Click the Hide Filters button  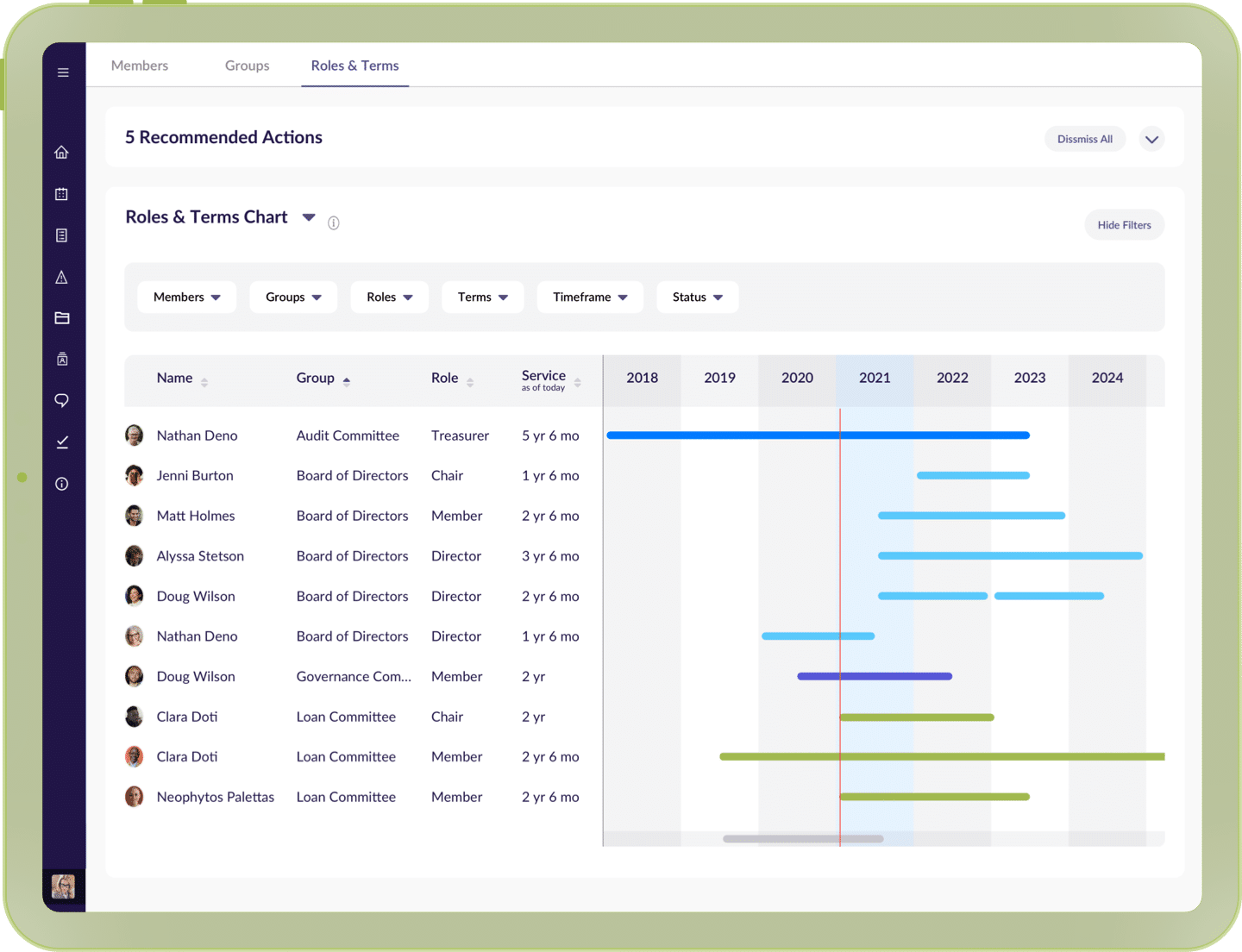[x=1124, y=225]
